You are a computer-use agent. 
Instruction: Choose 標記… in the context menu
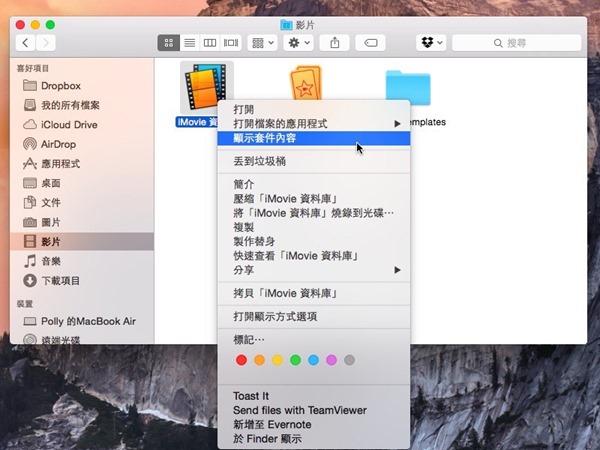[x=314, y=340]
